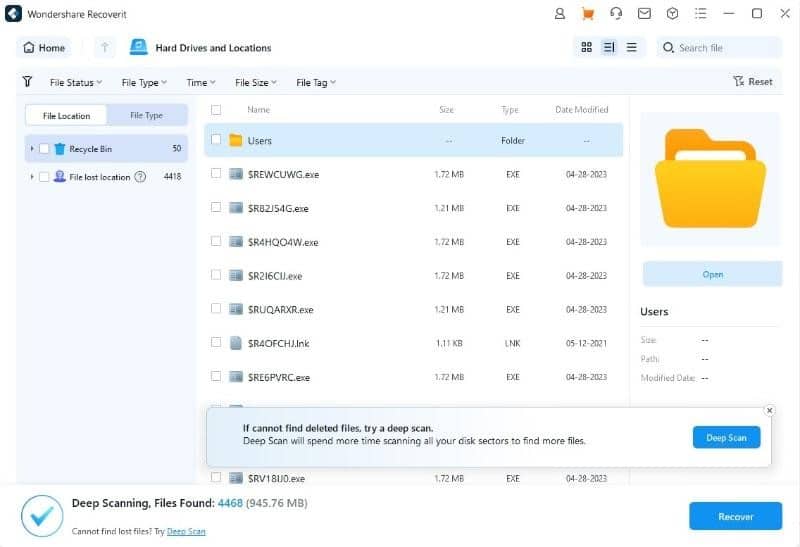The width and height of the screenshot is (800, 547).
Task: Click the $R82J54G.exe file icon
Action: 236,208
